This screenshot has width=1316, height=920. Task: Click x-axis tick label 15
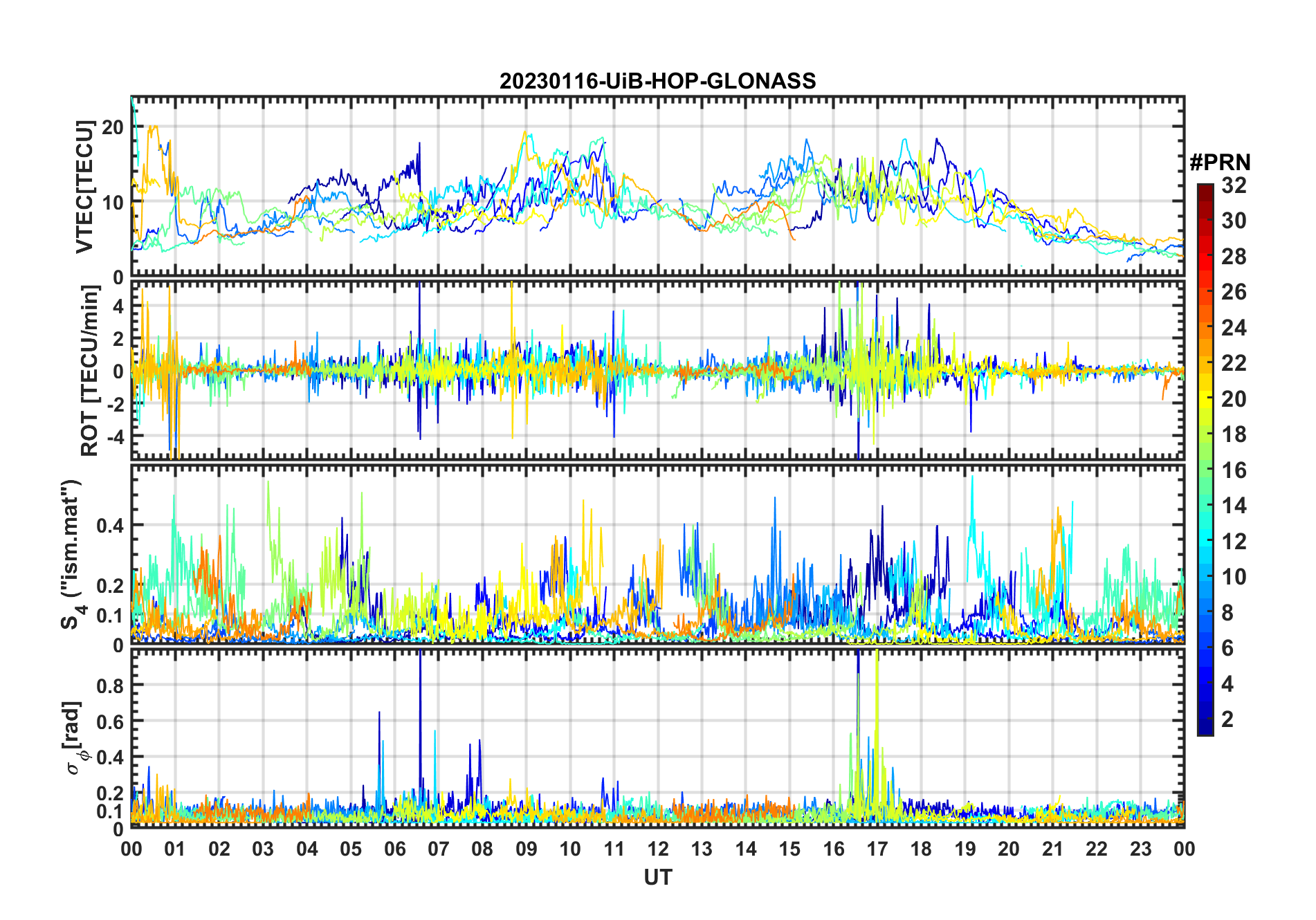(x=789, y=849)
